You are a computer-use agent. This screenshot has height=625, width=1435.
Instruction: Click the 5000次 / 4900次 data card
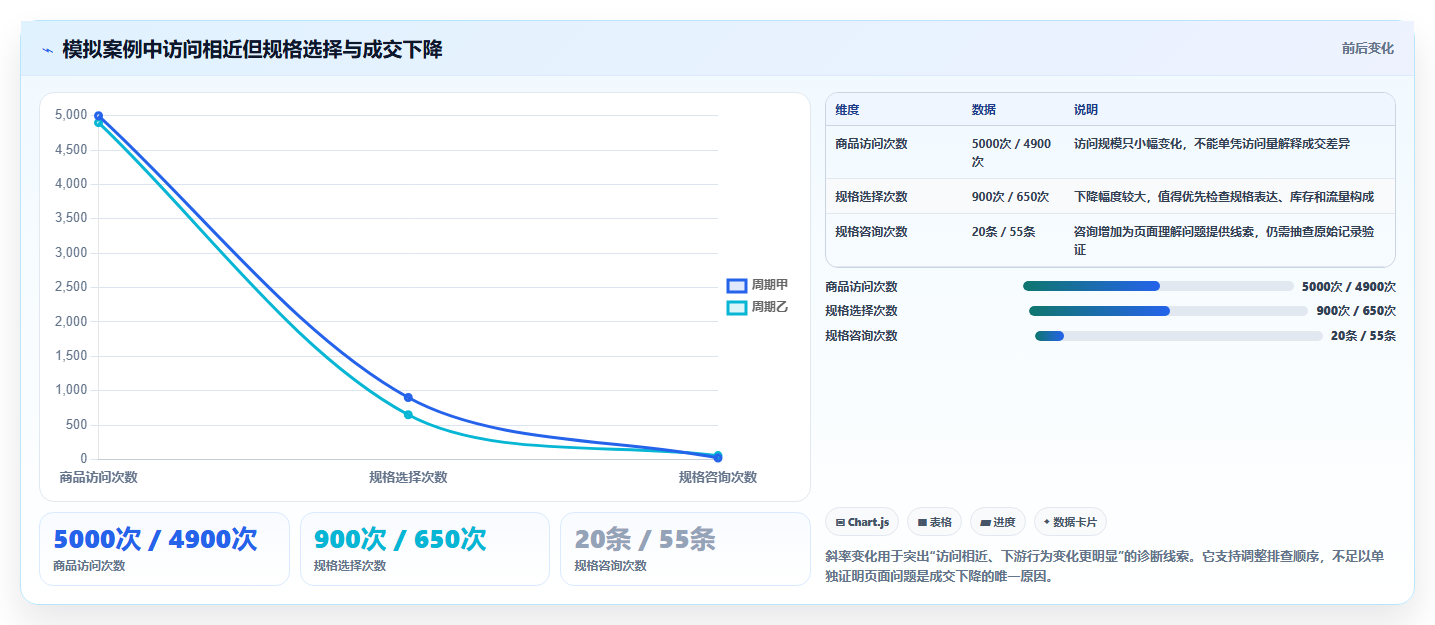click(164, 549)
